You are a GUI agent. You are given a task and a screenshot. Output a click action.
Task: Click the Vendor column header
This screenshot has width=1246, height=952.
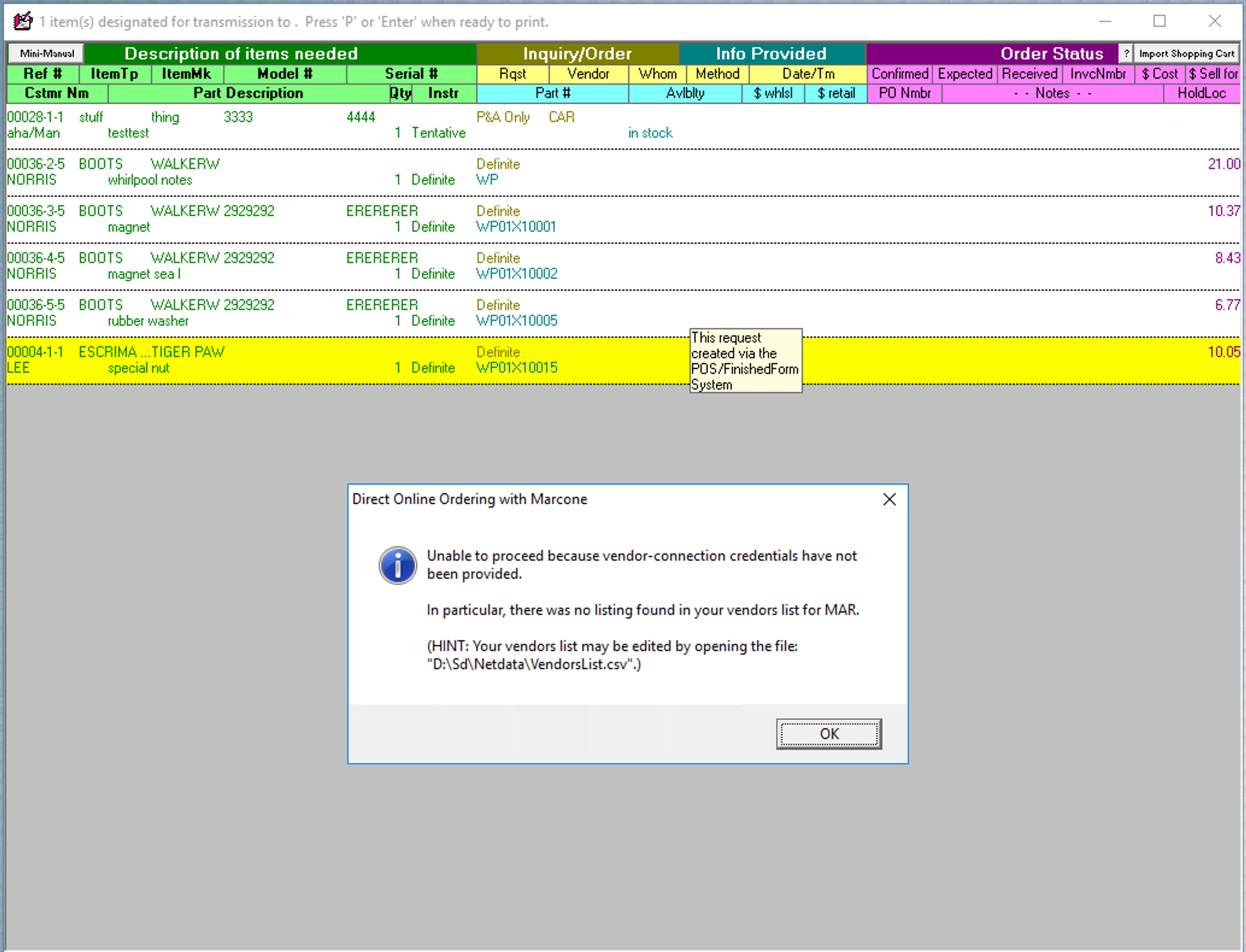click(587, 74)
